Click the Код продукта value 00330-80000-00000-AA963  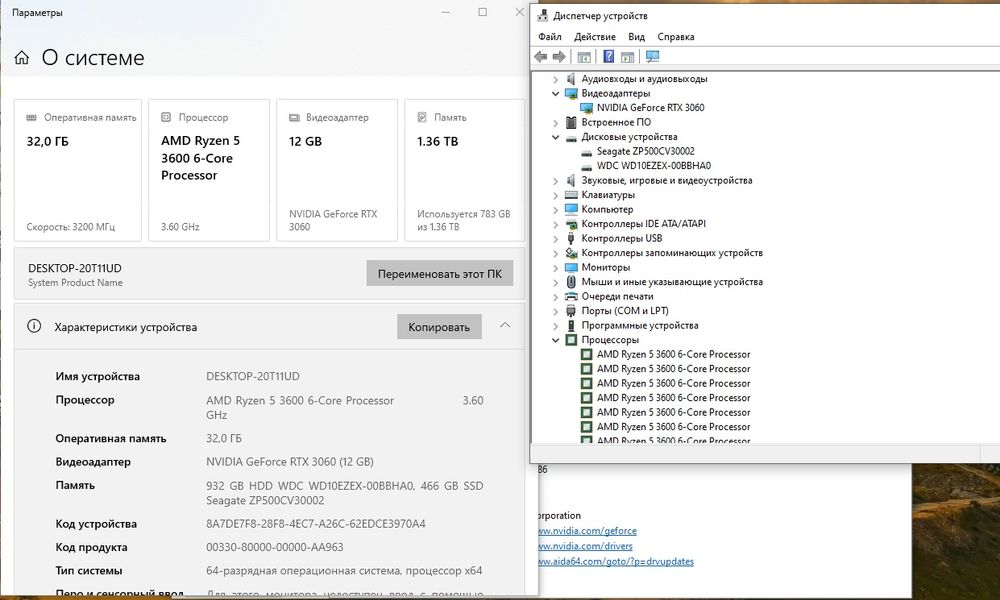click(x=274, y=547)
